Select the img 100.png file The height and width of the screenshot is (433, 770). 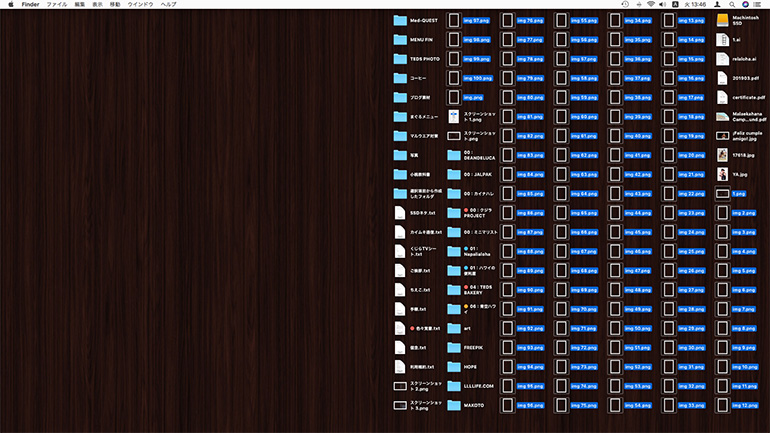(455, 78)
